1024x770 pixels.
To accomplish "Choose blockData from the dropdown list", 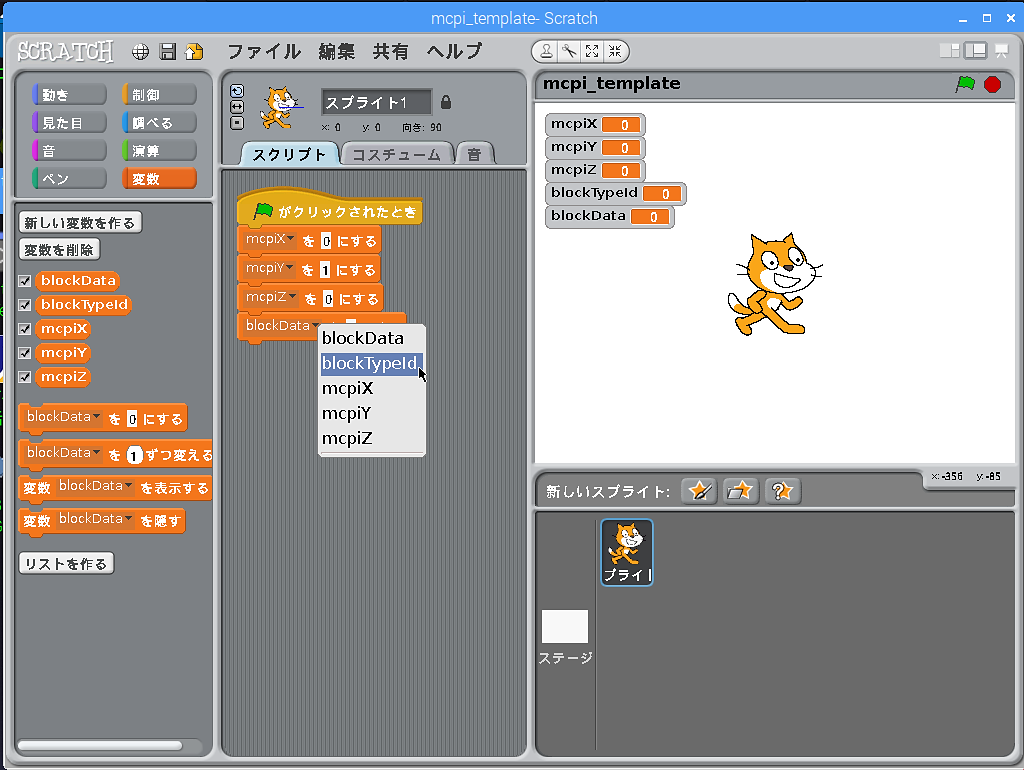I will click(372, 338).
